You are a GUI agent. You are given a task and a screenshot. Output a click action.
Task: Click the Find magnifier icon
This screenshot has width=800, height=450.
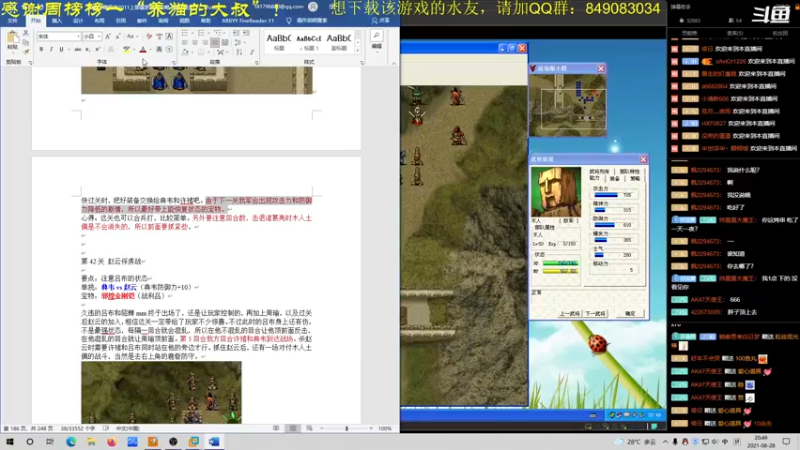click(377, 35)
